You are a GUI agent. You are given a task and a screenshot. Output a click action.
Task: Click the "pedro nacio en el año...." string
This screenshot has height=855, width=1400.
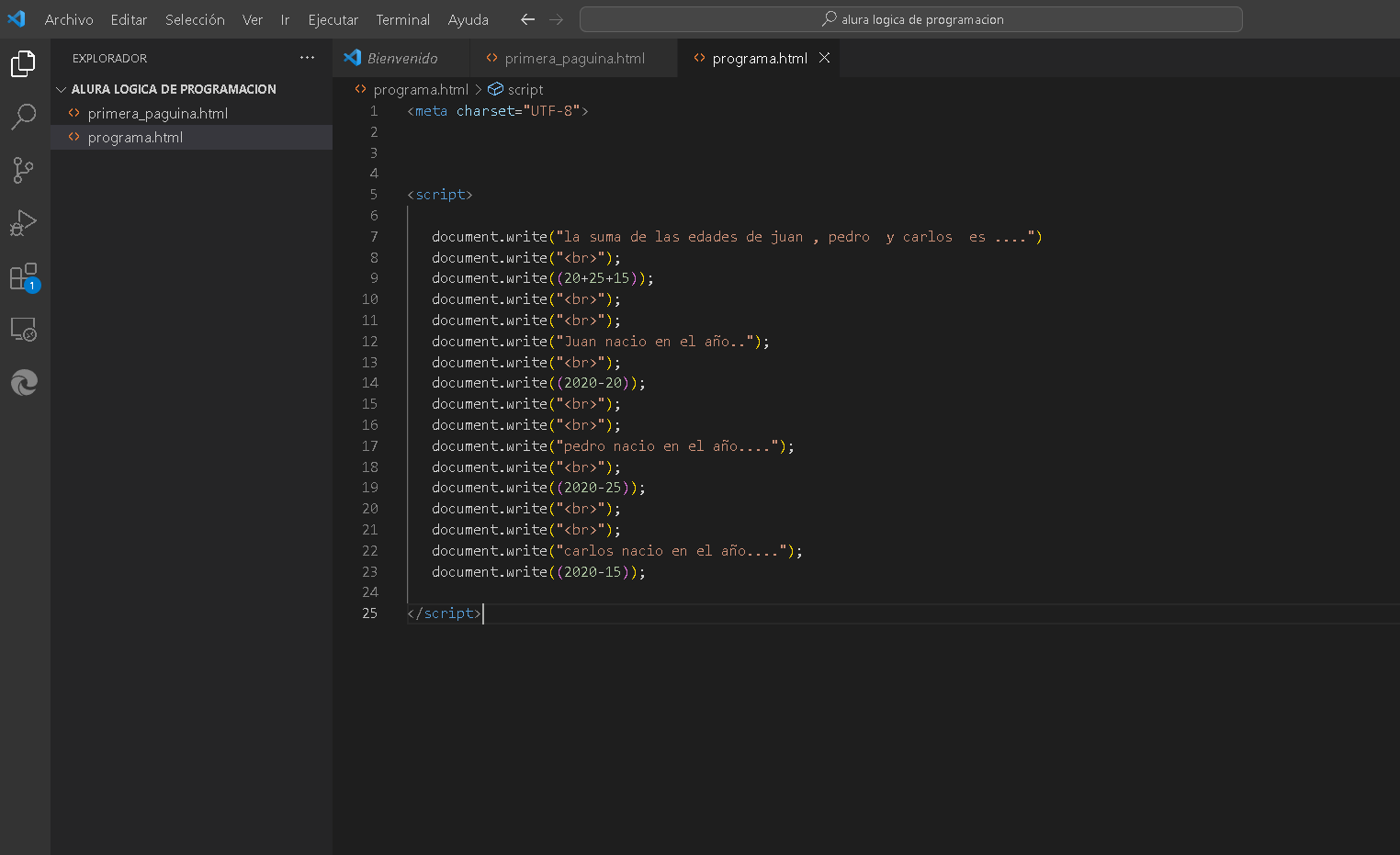(x=668, y=445)
